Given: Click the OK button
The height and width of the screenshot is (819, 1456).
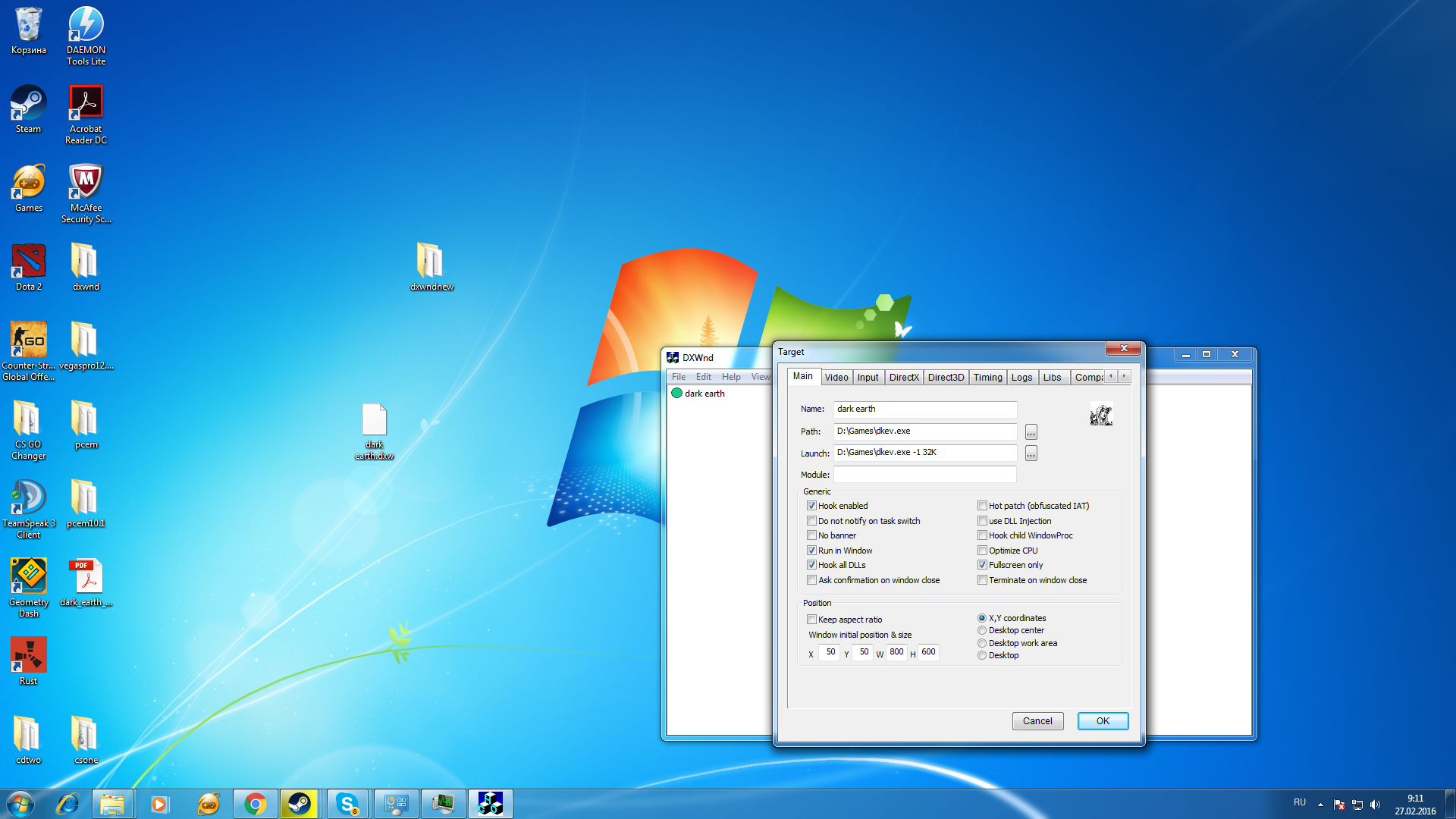Looking at the screenshot, I should coord(1102,720).
